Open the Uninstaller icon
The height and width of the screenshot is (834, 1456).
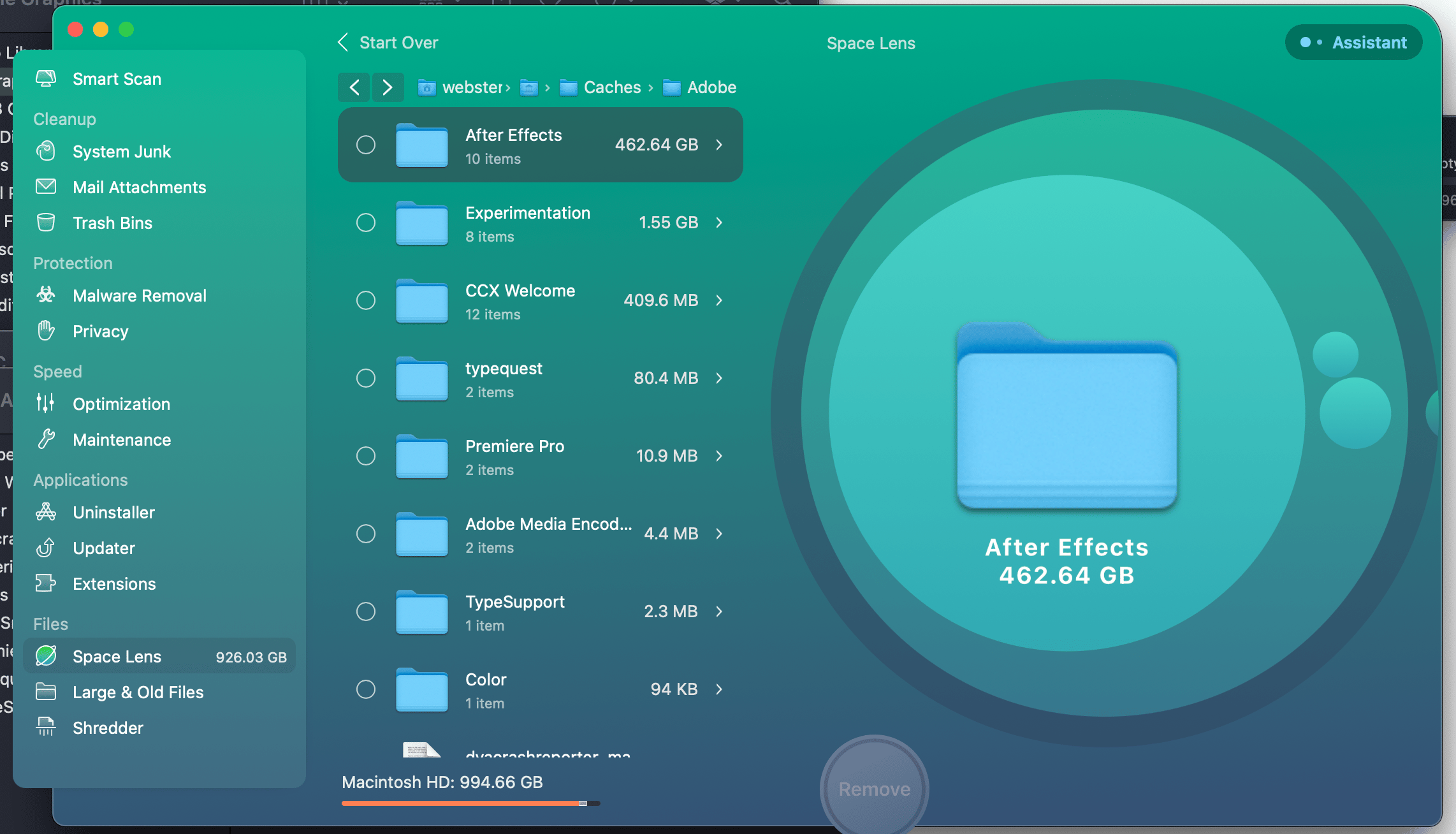tap(46, 512)
